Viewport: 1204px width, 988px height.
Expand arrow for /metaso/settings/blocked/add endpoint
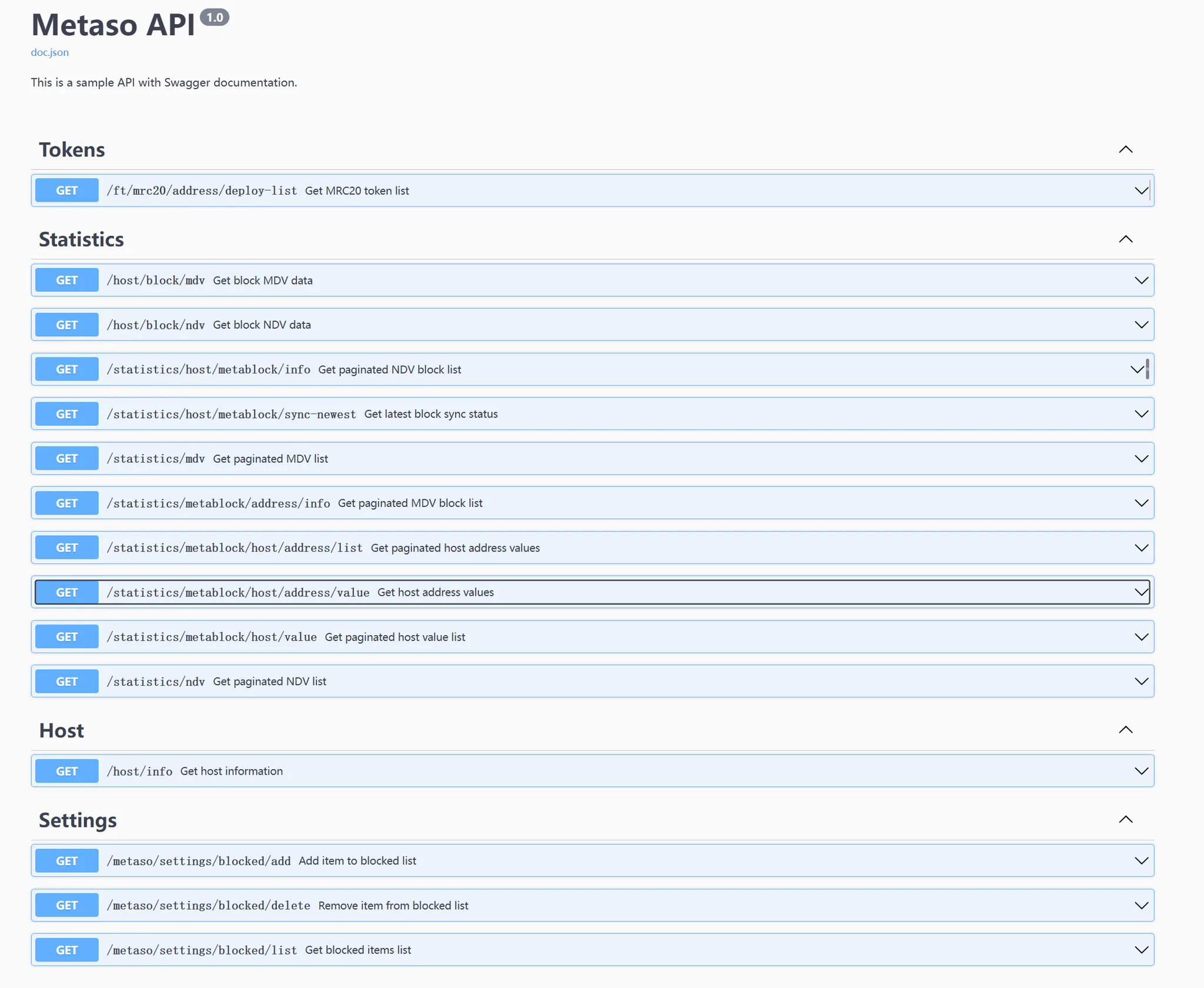[1141, 861]
